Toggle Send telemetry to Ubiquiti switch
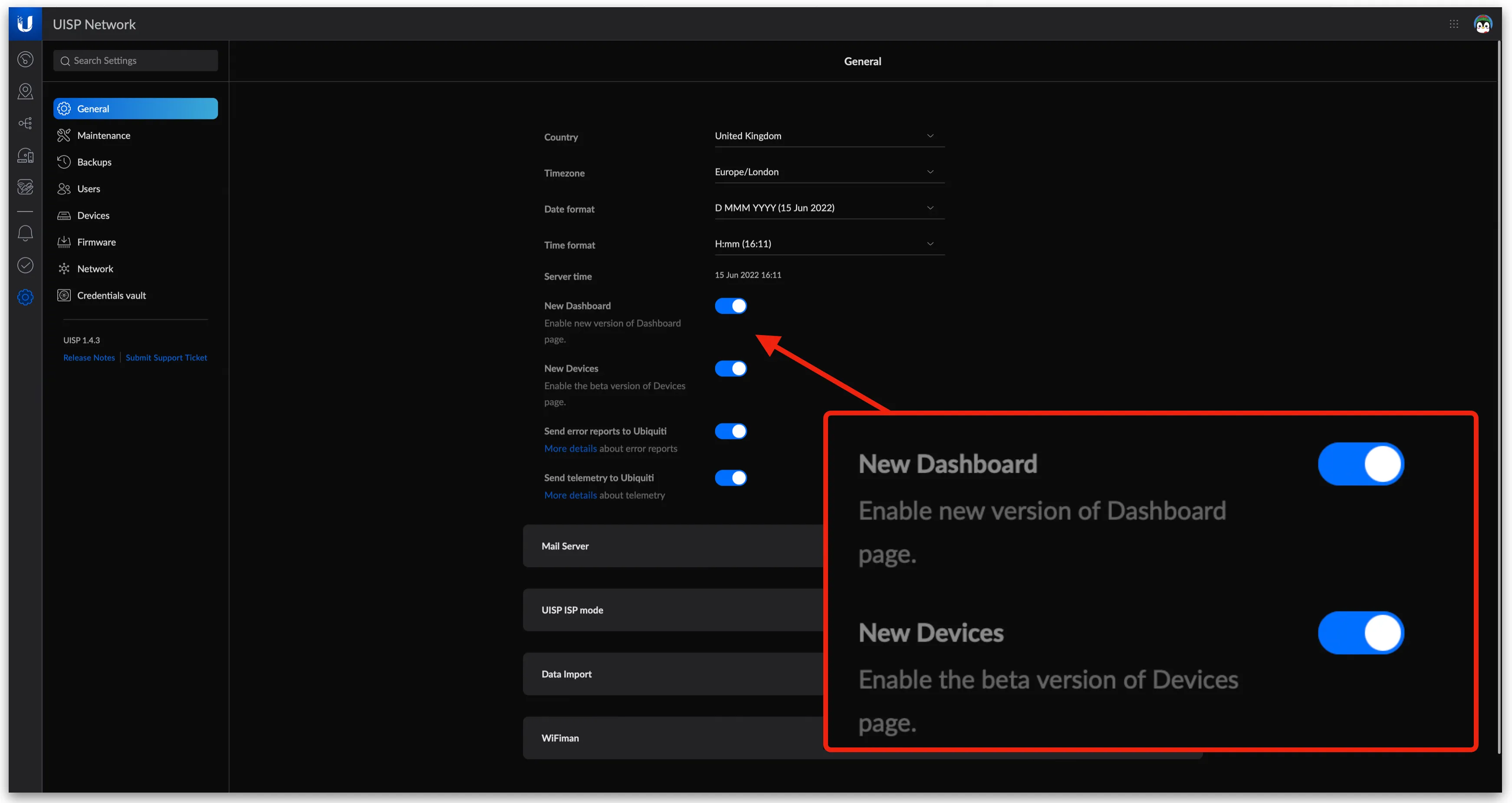The image size is (1512, 803). [x=730, y=478]
